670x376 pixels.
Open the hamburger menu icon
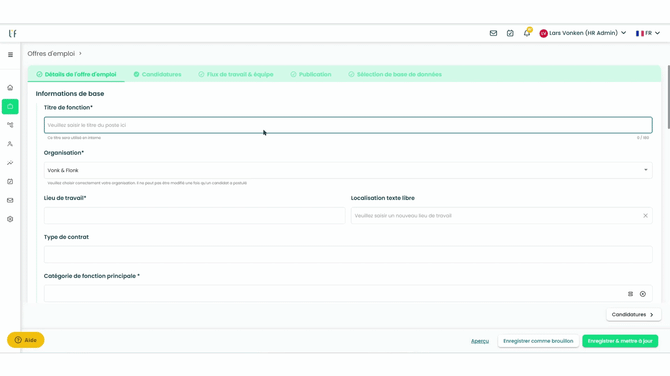click(10, 55)
